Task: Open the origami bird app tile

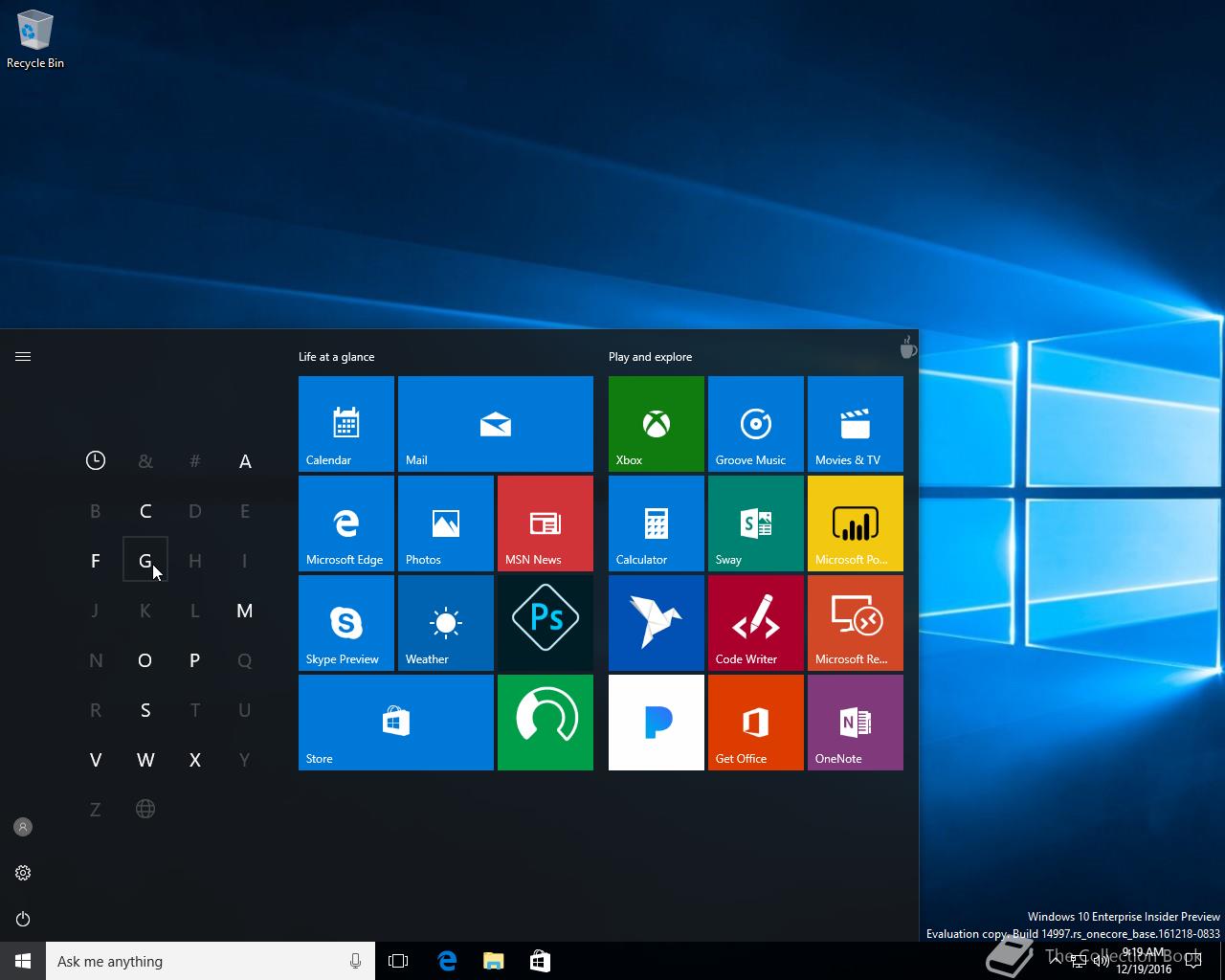Action: 657,623
